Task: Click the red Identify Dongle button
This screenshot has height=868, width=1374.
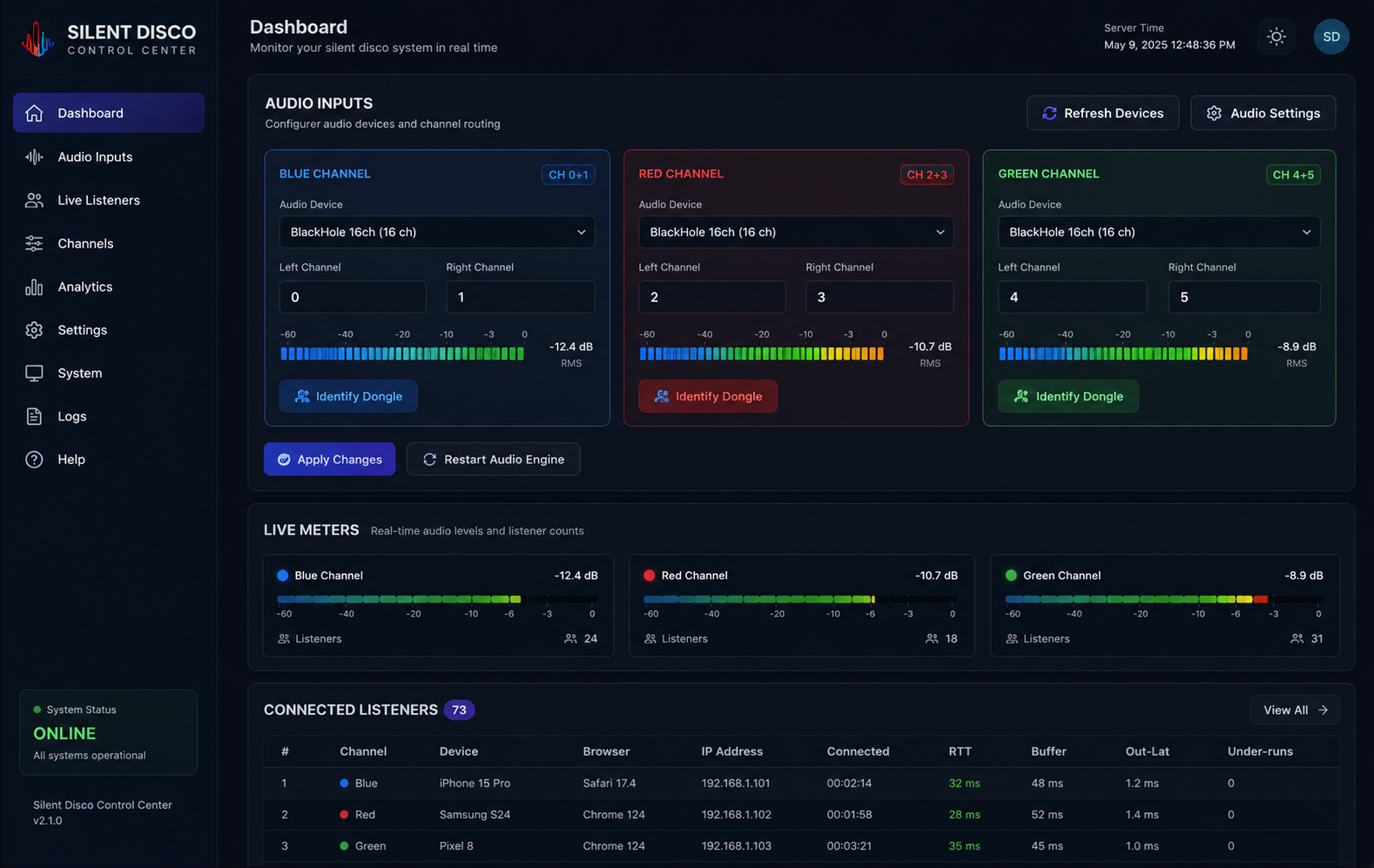Action: click(x=708, y=396)
